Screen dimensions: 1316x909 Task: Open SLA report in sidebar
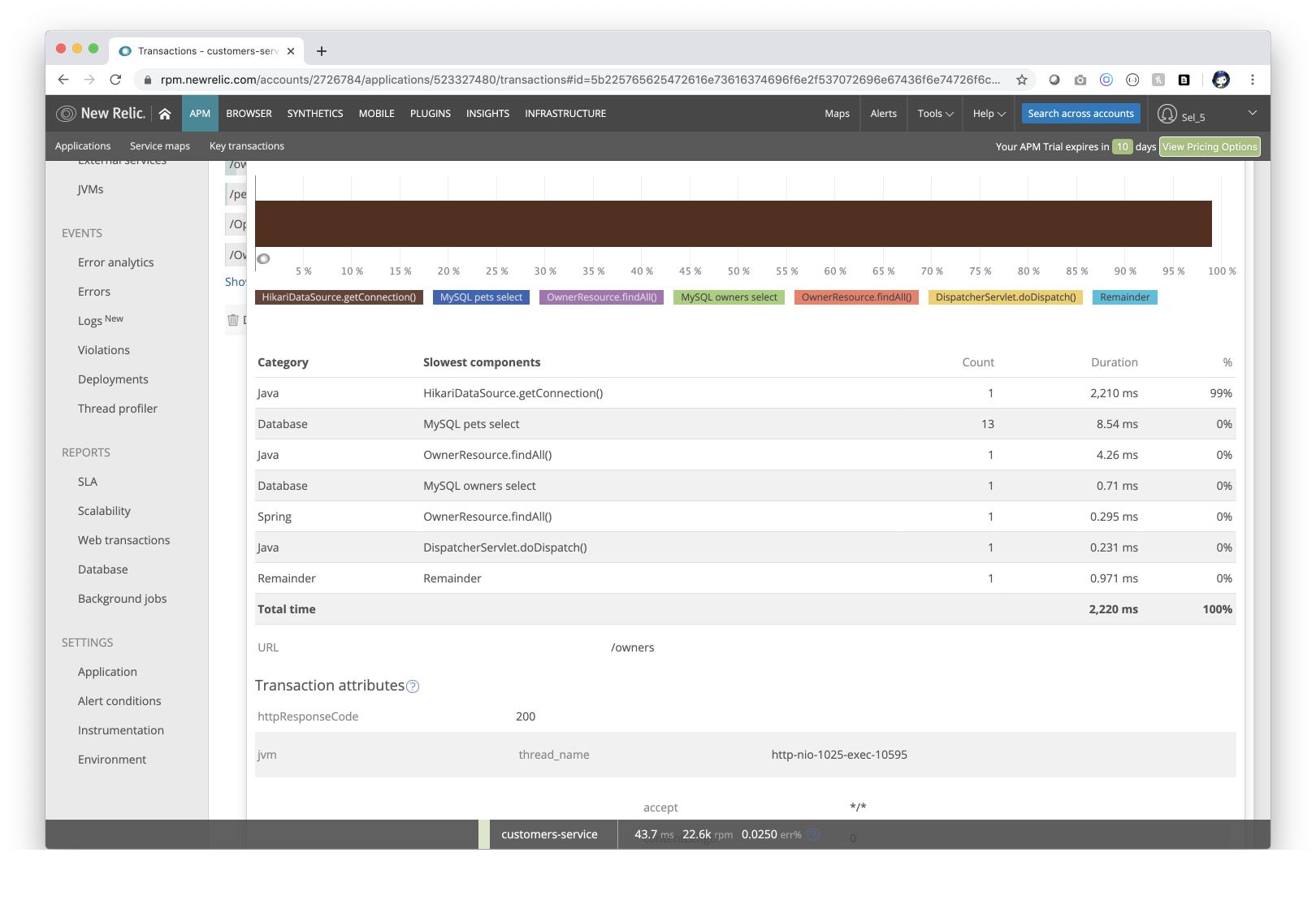(x=88, y=482)
